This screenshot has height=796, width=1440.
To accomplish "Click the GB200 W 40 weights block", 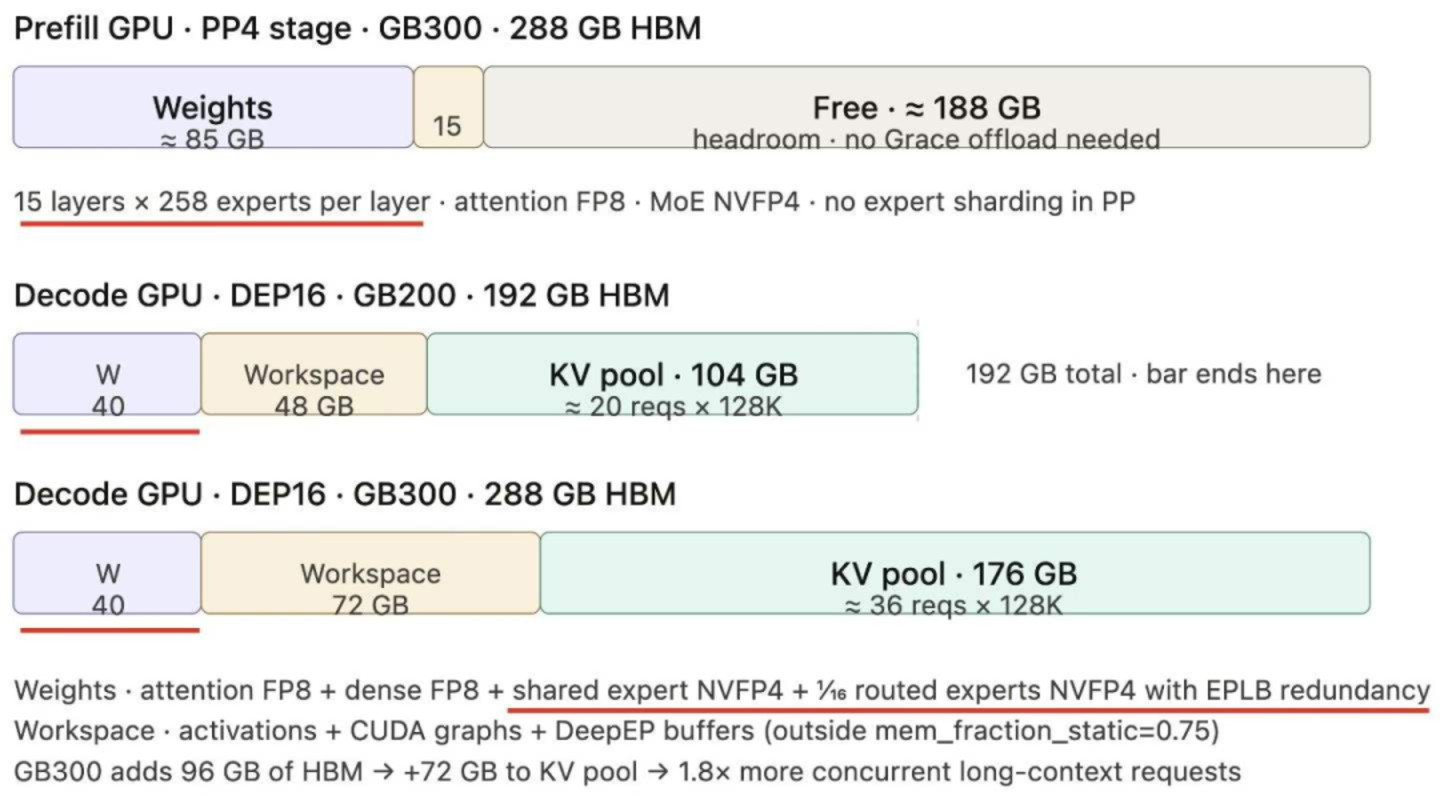I will point(107,374).
